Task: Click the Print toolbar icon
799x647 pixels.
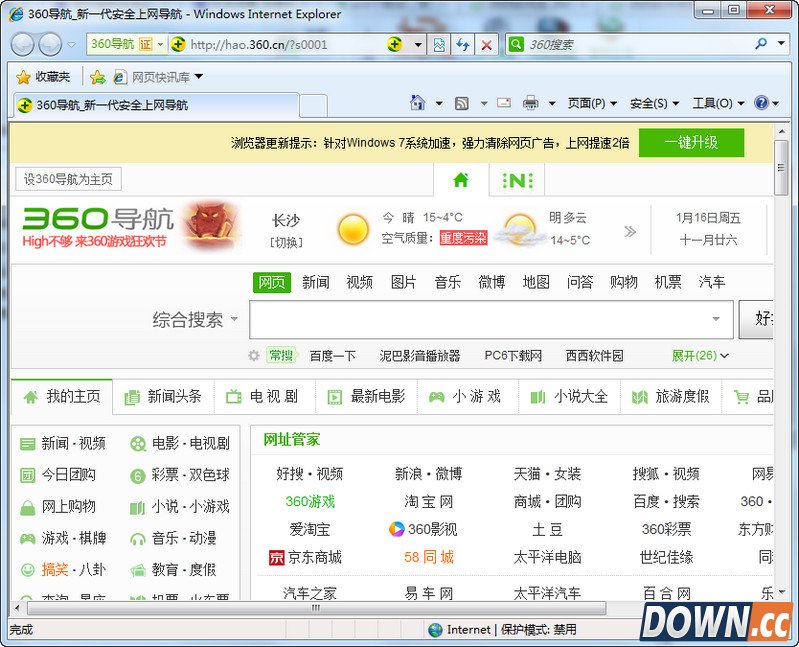Action: 530,103
